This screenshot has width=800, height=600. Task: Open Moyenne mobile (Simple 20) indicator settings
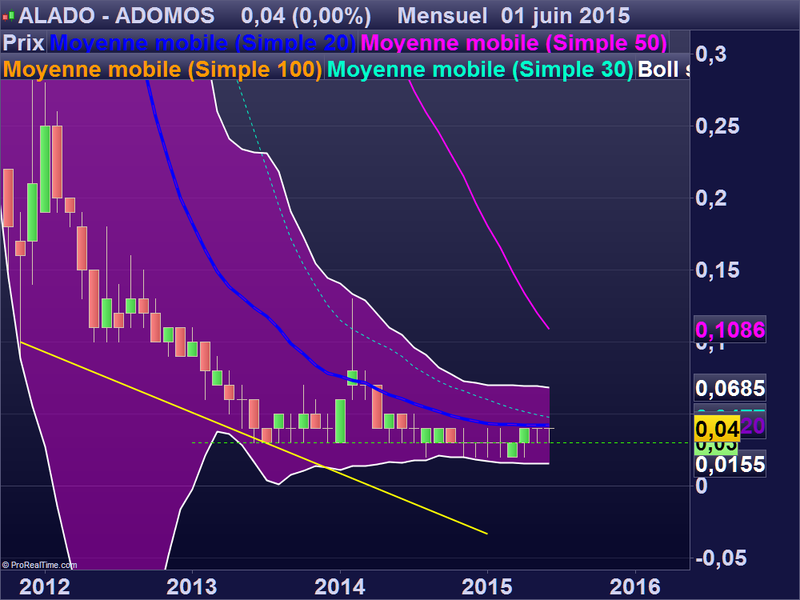tap(203, 43)
